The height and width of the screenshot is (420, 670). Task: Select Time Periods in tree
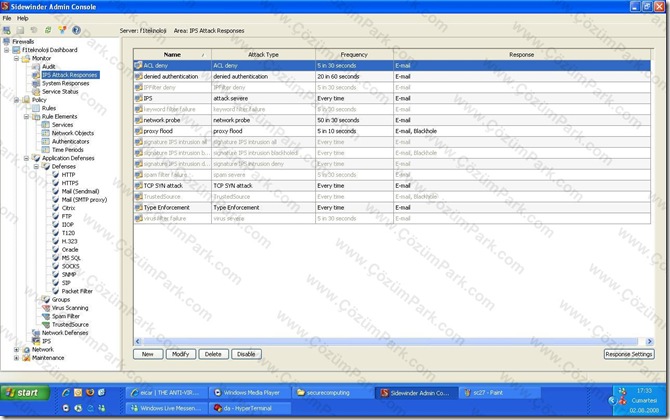point(68,150)
